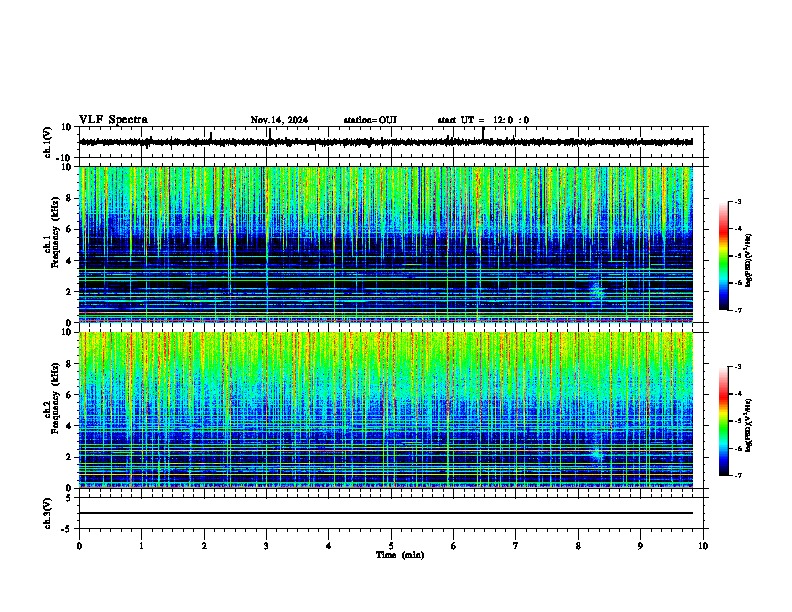Click the ch.1 voltage waveform trace
Screen dimensions: 792x612
coord(386,142)
